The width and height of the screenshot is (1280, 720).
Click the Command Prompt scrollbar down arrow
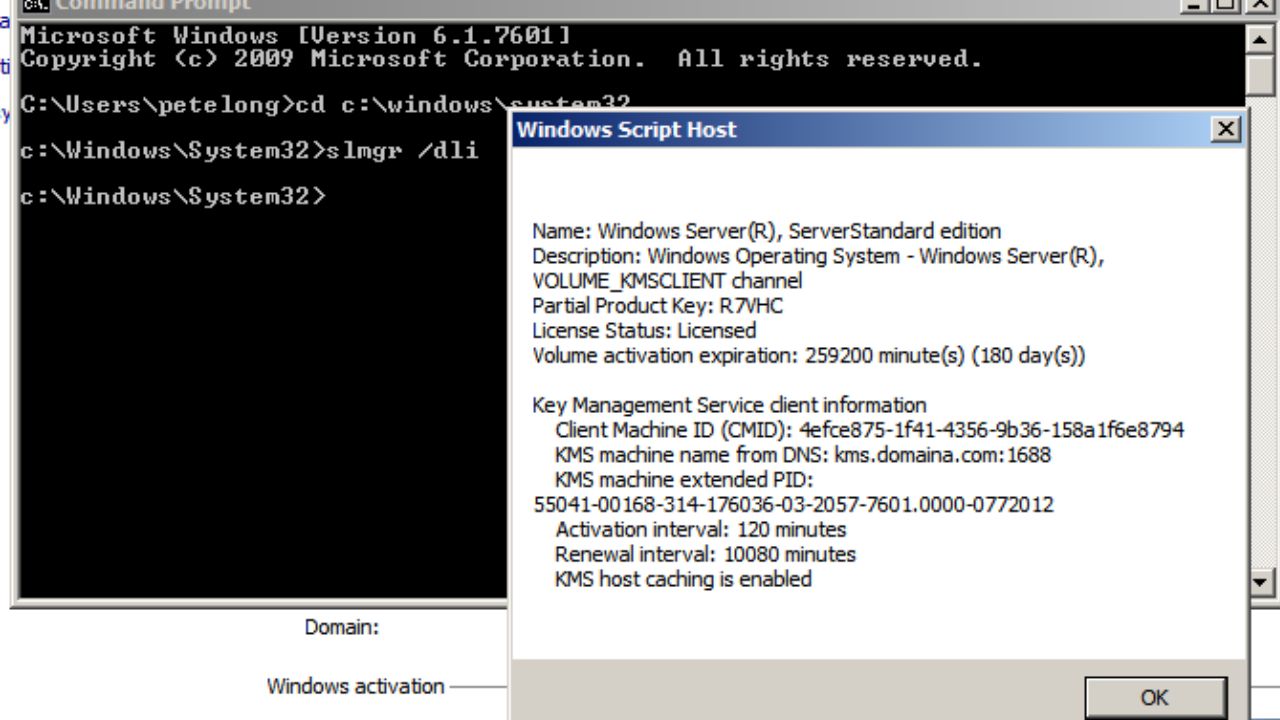tap(1259, 582)
